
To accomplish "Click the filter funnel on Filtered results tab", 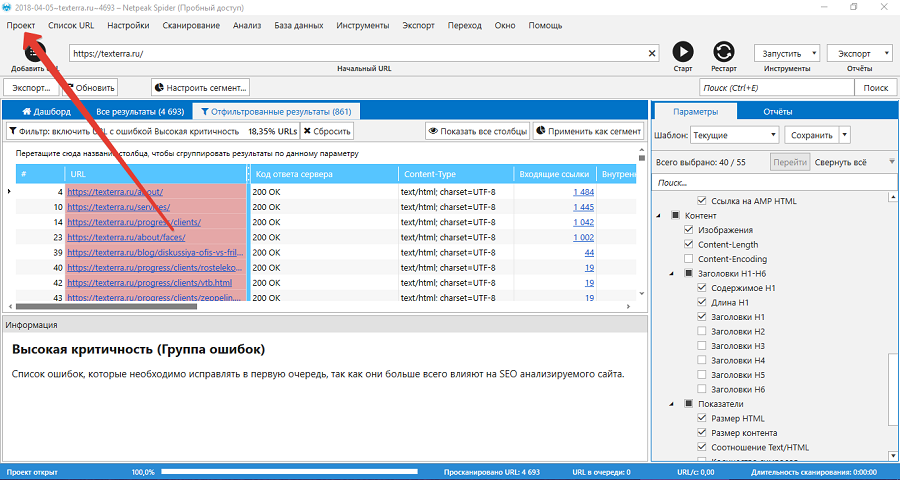I will point(204,111).
